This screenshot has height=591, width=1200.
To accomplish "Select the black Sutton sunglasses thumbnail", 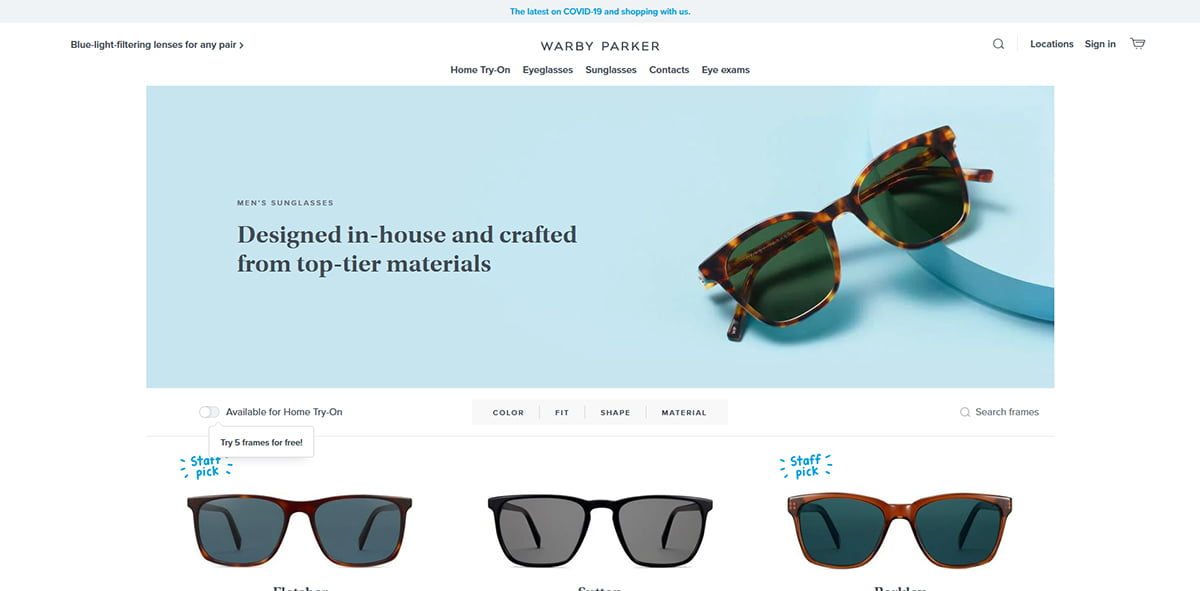I will pyautogui.click(x=600, y=530).
